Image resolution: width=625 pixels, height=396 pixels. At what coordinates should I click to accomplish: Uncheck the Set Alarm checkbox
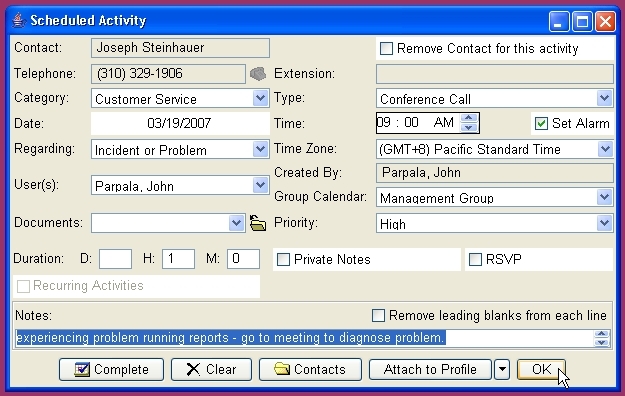[x=541, y=124]
